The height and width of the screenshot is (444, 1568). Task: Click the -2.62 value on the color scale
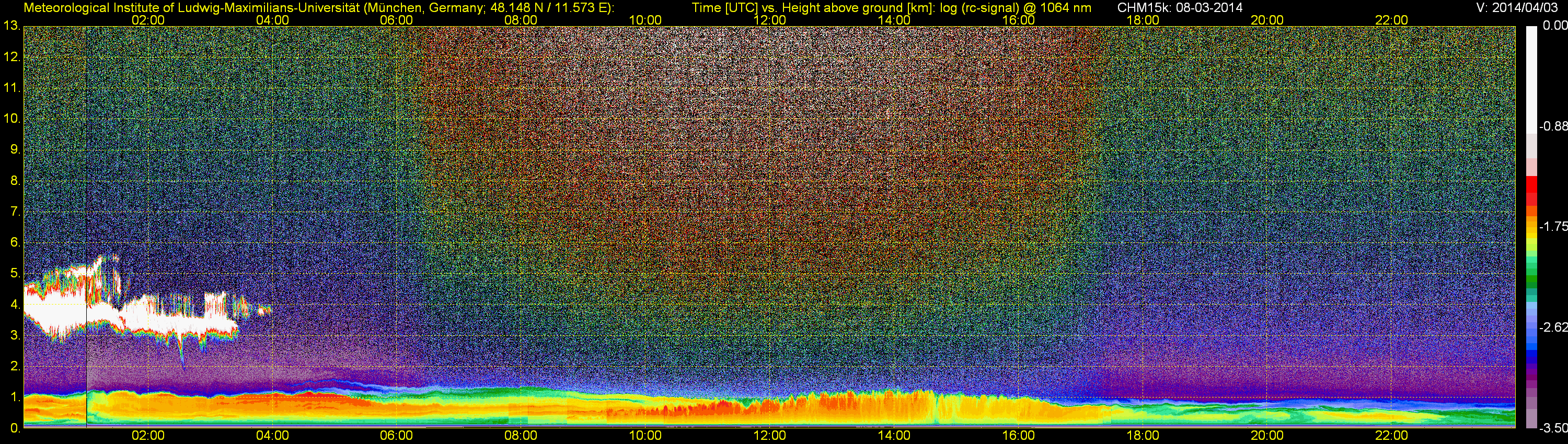point(1553,328)
